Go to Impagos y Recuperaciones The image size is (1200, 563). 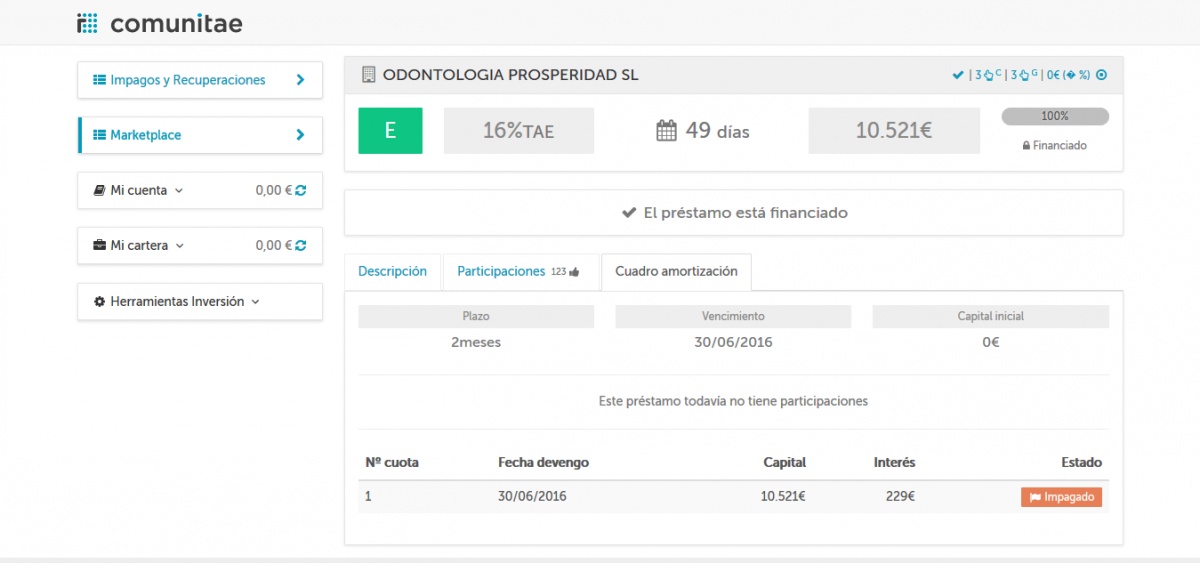click(199, 80)
